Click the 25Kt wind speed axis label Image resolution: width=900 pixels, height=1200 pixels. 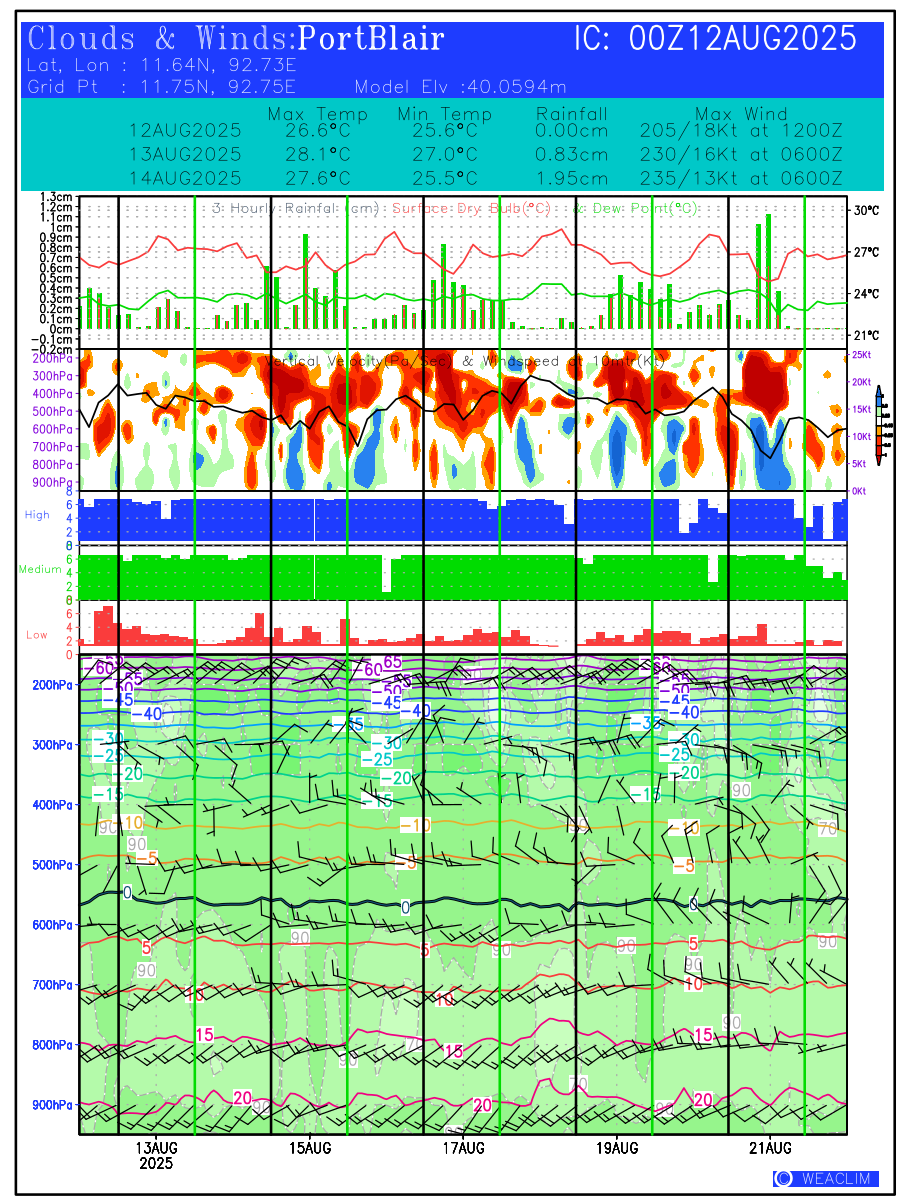[860, 355]
